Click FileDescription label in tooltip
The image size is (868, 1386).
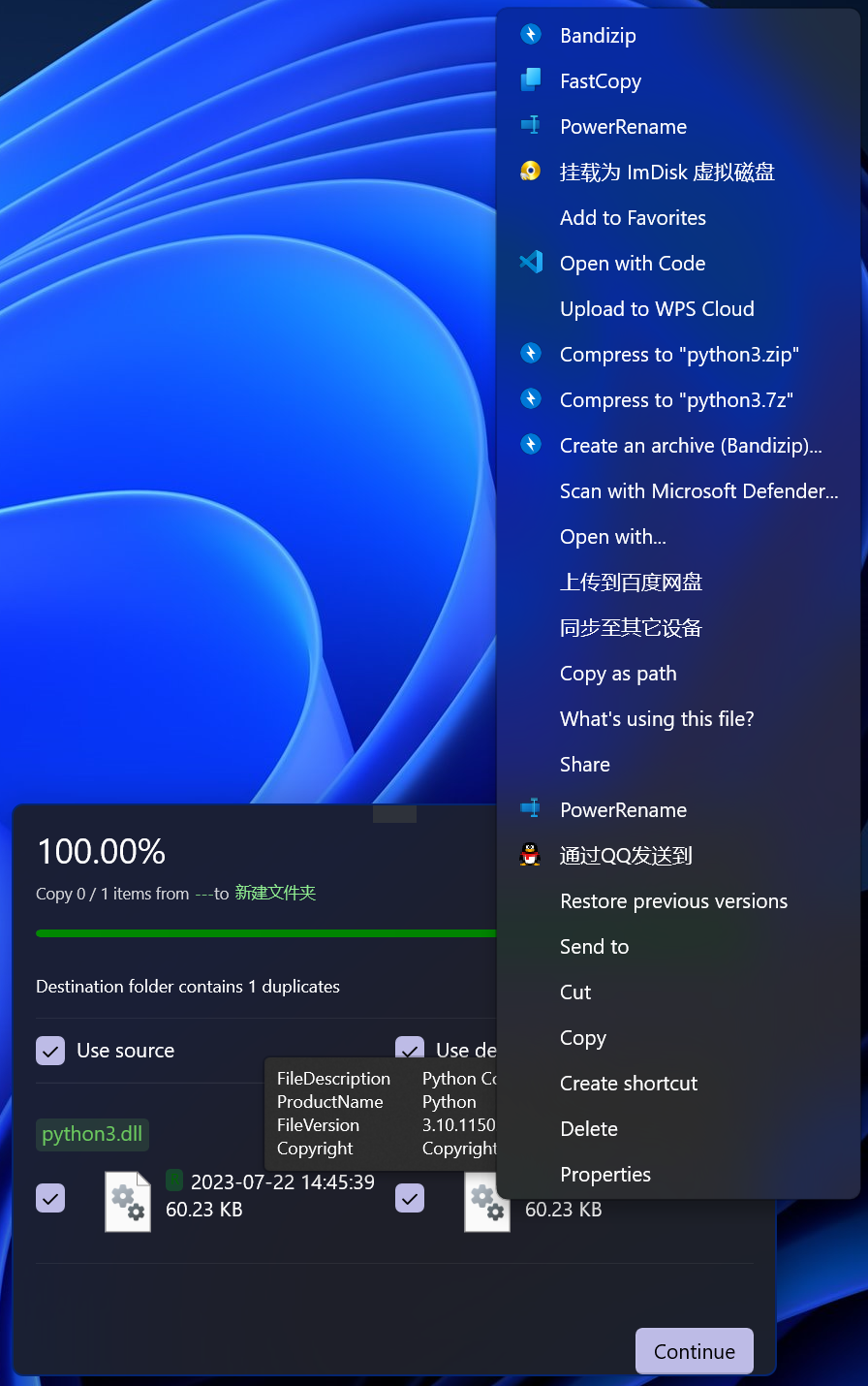tap(334, 1078)
